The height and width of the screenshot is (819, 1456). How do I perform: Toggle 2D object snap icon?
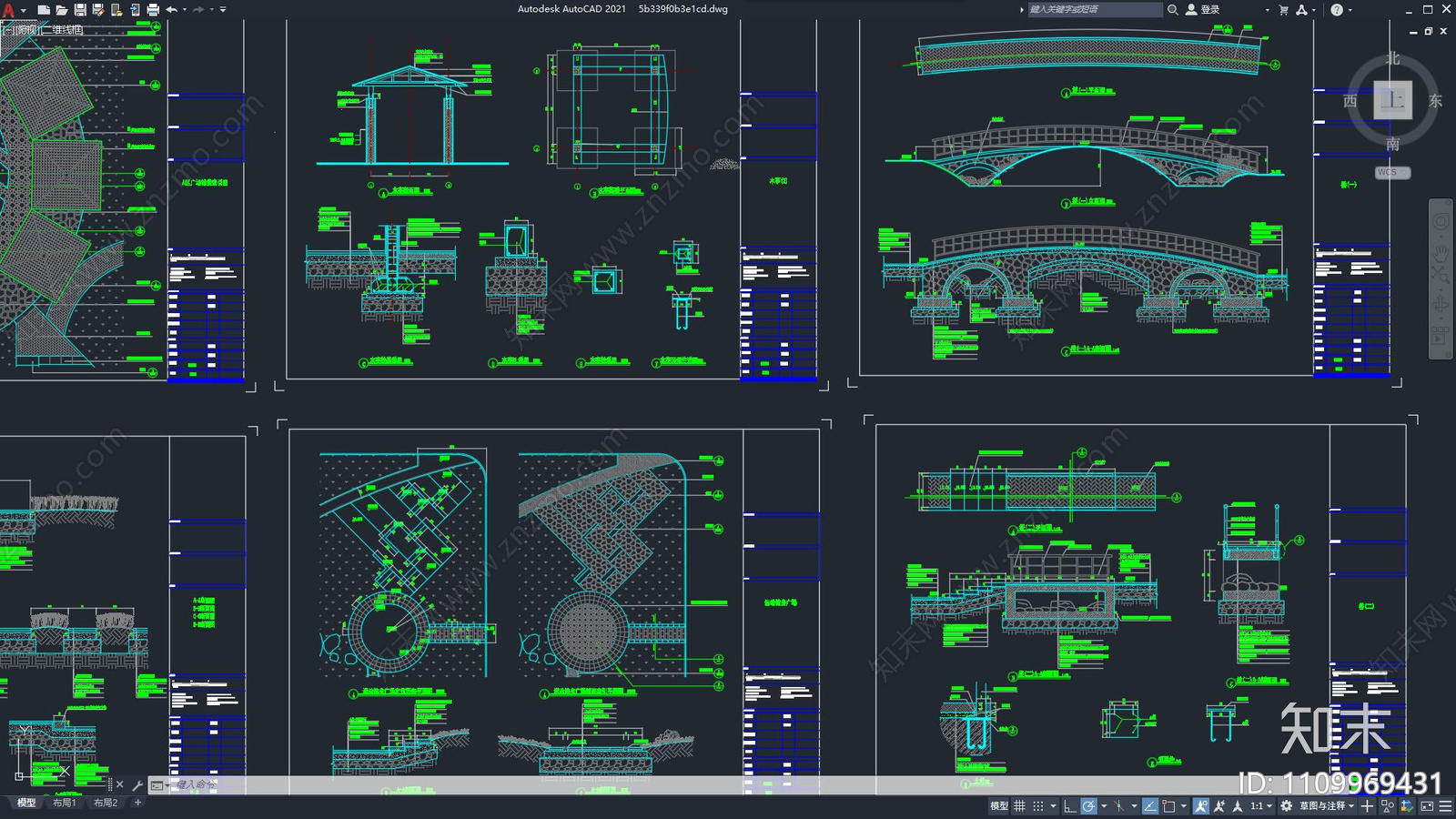(x=1168, y=805)
